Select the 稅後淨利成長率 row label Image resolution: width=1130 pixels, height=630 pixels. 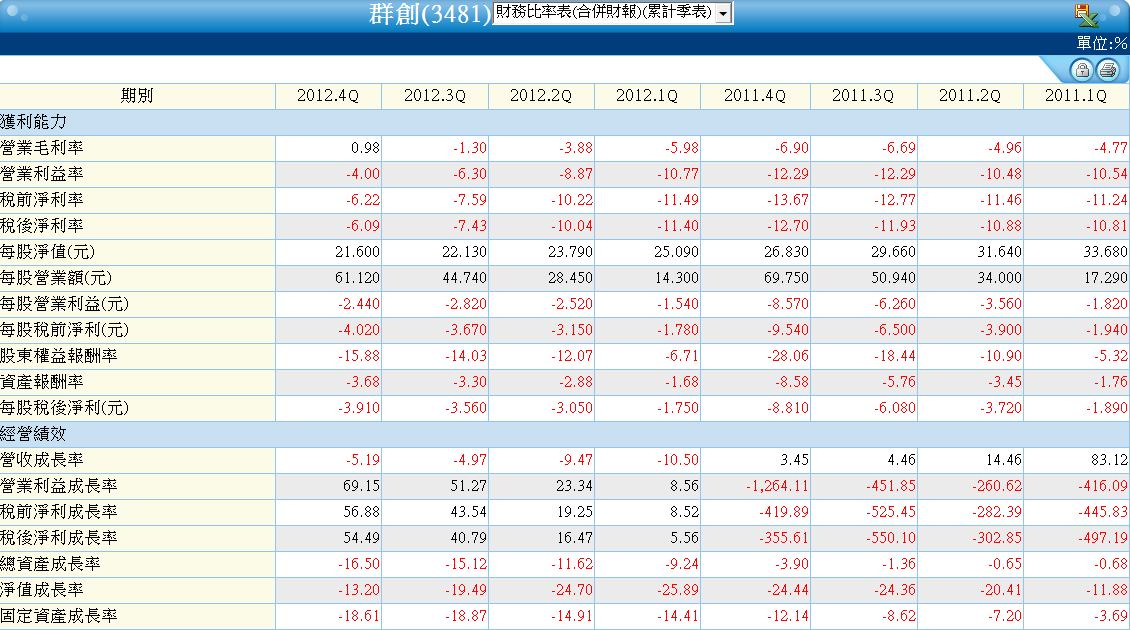pyautogui.click(x=58, y=538)
